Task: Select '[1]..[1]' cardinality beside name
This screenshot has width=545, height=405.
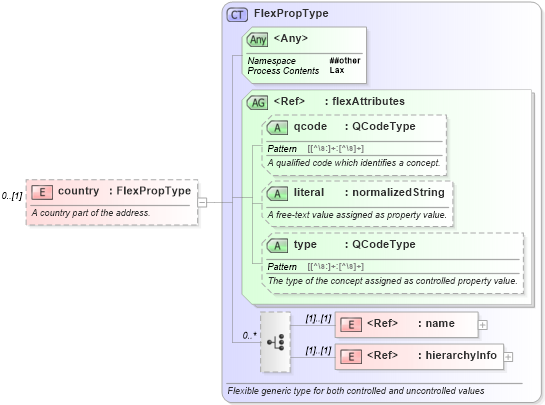Action: (x=318, y=318)
